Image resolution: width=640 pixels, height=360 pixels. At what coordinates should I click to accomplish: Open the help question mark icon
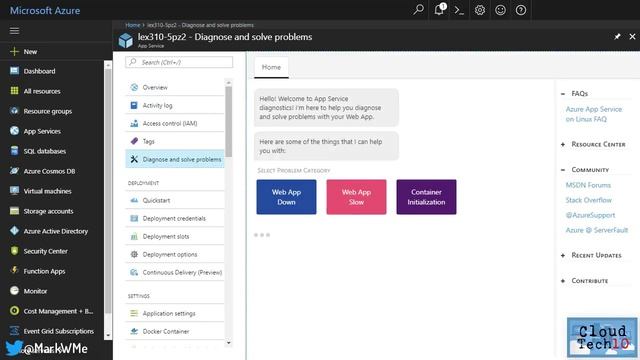tap(521, 10)
